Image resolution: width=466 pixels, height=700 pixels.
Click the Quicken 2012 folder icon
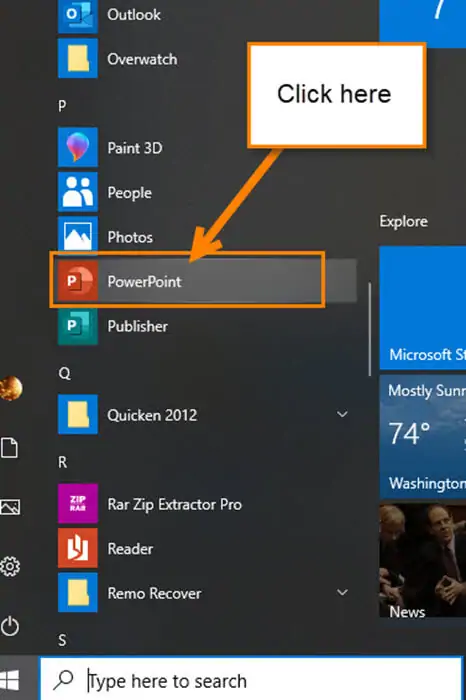(x=78, y=414)
